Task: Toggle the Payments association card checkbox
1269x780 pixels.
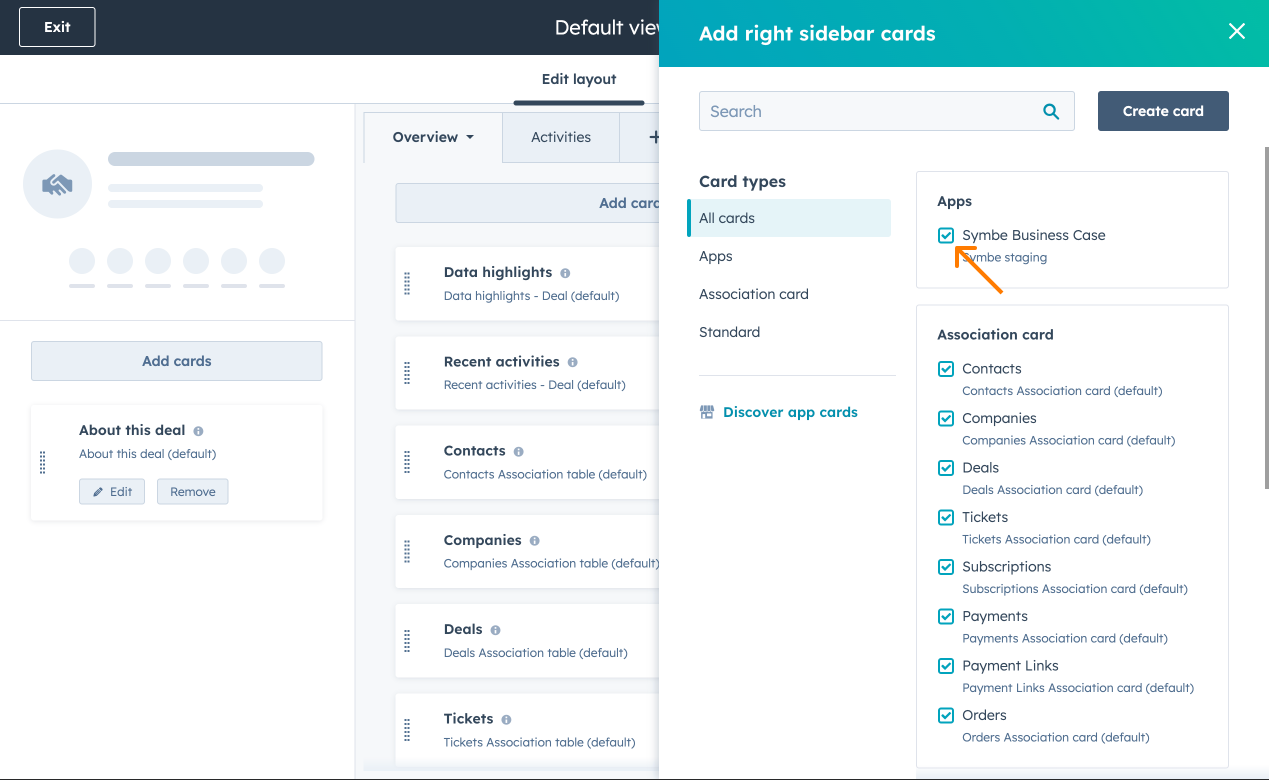Action: tap(946, 617)
